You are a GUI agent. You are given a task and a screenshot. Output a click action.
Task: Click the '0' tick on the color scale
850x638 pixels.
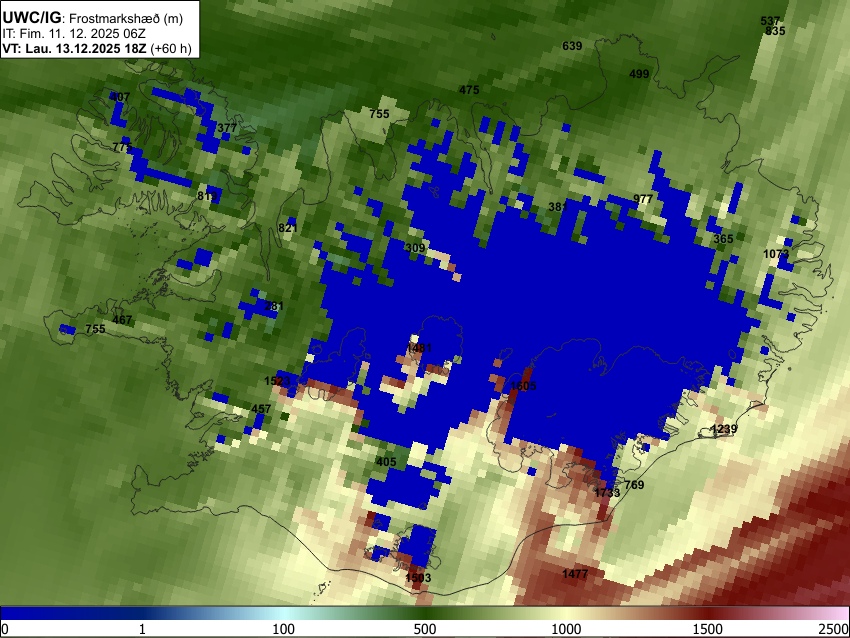[5, 629]
